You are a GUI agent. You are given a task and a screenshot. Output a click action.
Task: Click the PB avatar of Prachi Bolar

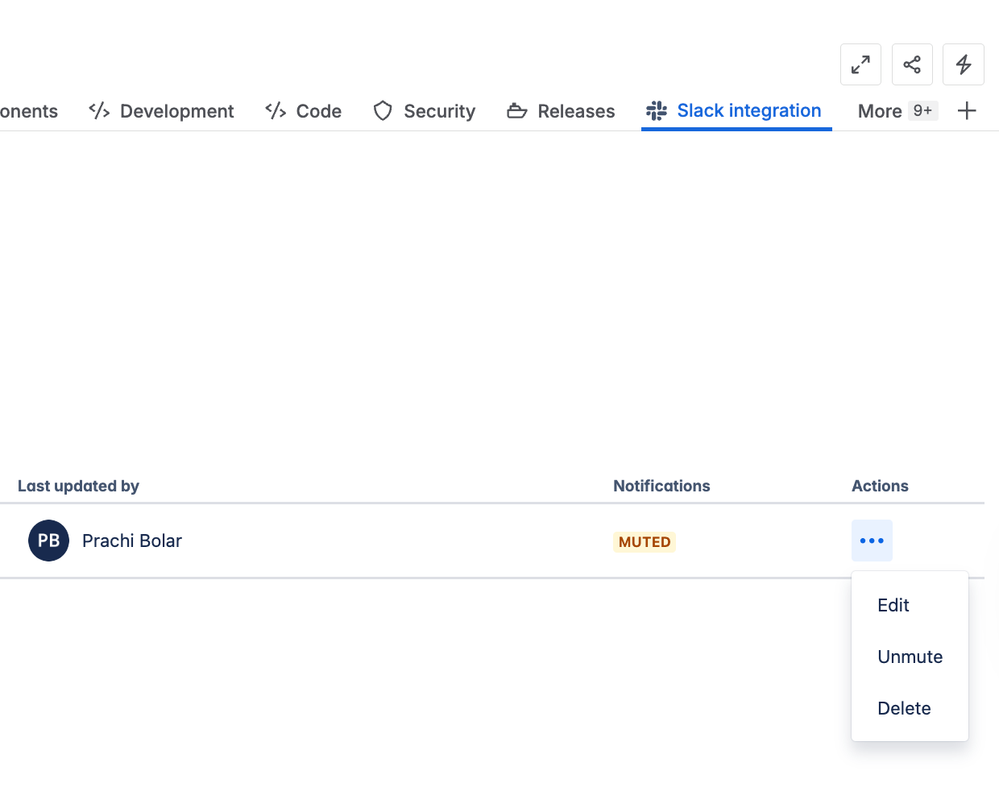[x=48, y=540]
